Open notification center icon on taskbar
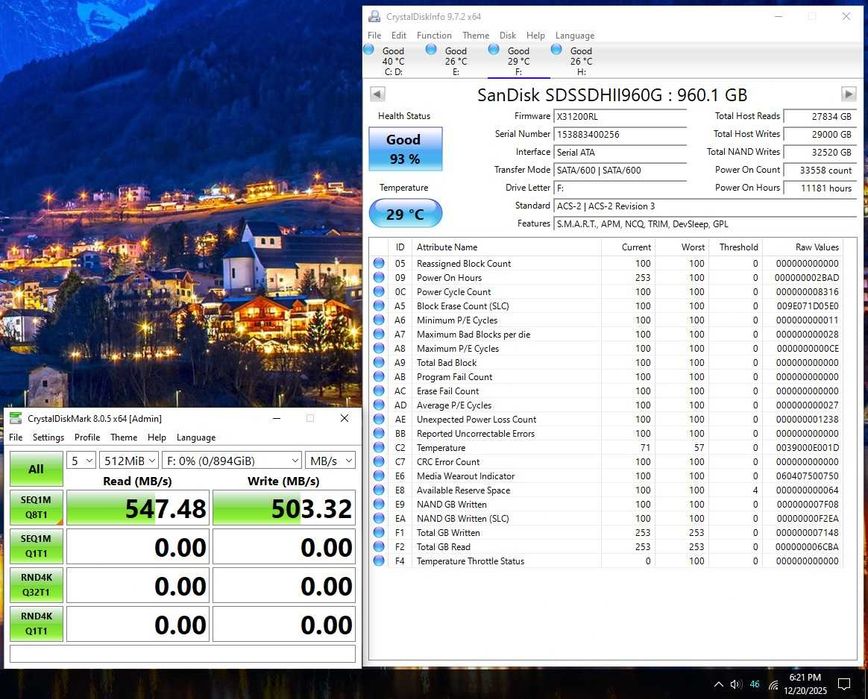Viewport: 868px width, 699px height. 844,685
